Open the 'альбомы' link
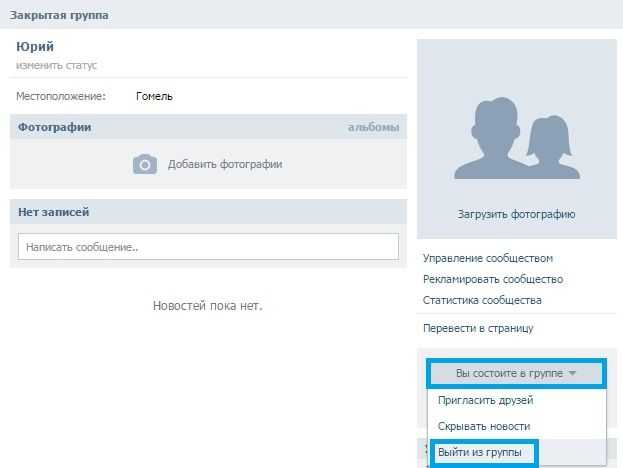 (x=373, y=127)
